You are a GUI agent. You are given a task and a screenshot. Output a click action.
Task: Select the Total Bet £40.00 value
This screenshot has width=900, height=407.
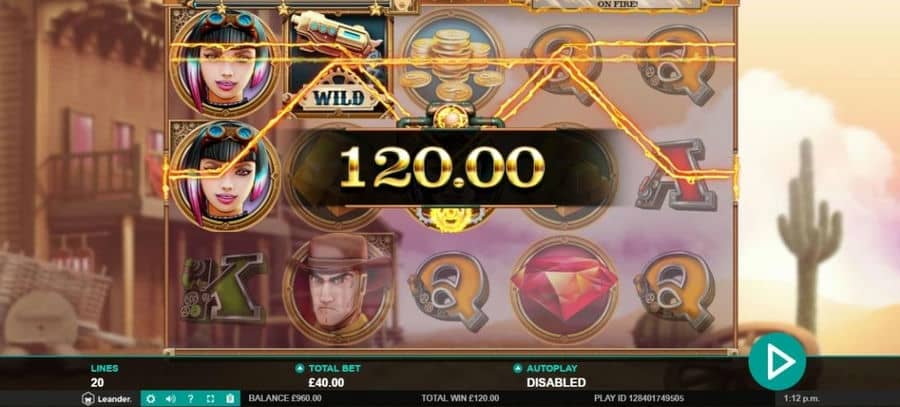[x=326, y=382]
